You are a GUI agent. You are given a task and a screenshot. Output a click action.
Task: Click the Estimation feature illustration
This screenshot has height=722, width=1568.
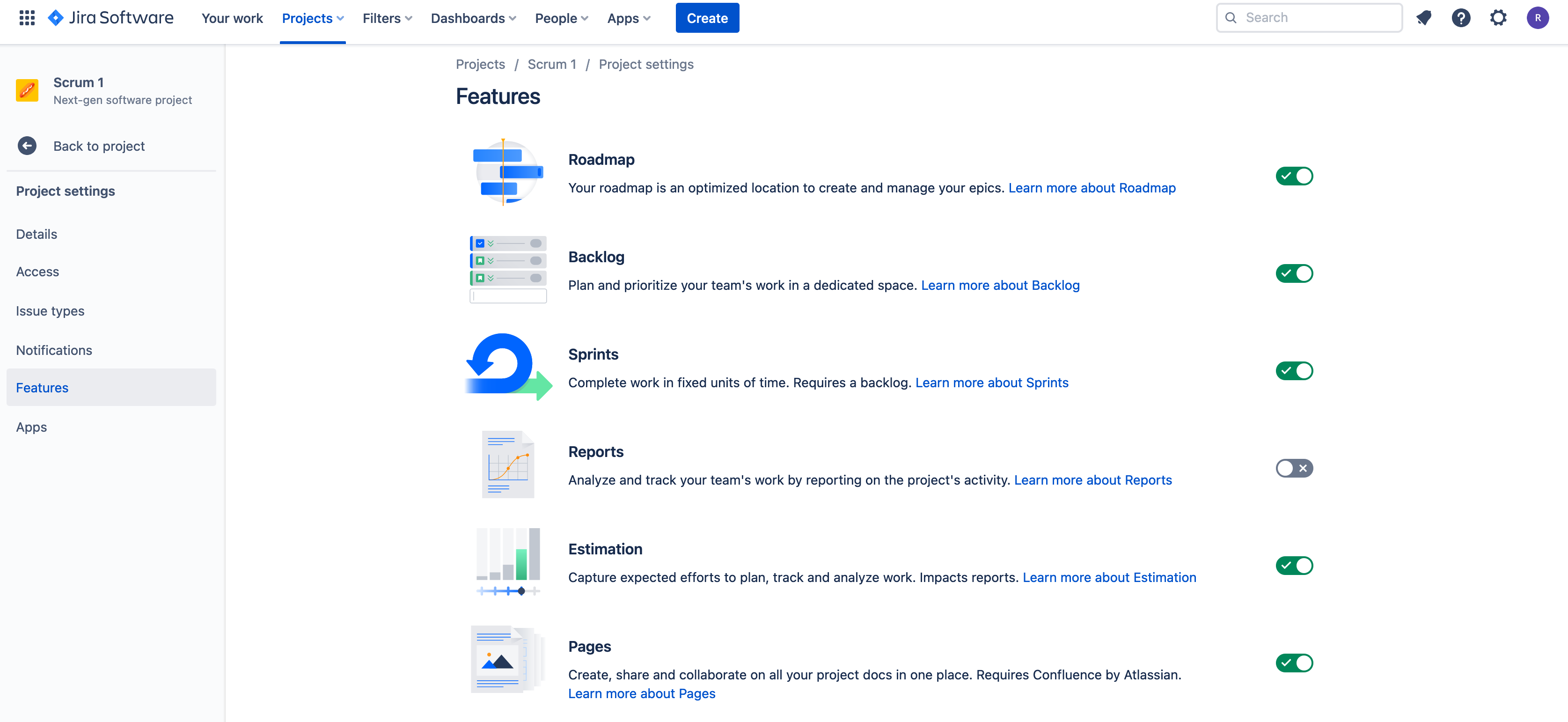click(x=508, y=561)
